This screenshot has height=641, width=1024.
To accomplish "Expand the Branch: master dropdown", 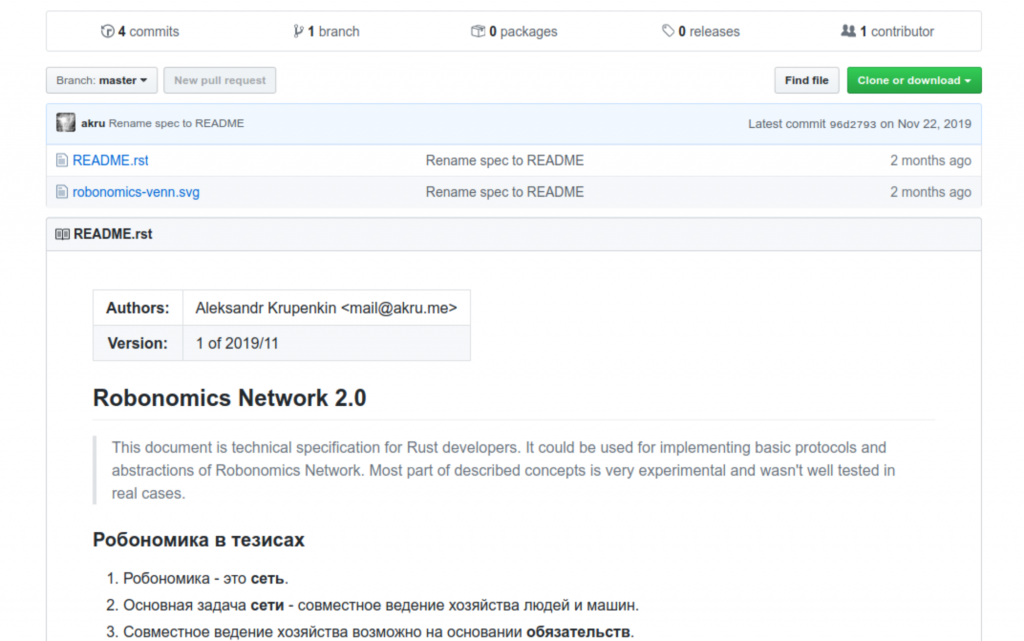I will click(101, 80).
